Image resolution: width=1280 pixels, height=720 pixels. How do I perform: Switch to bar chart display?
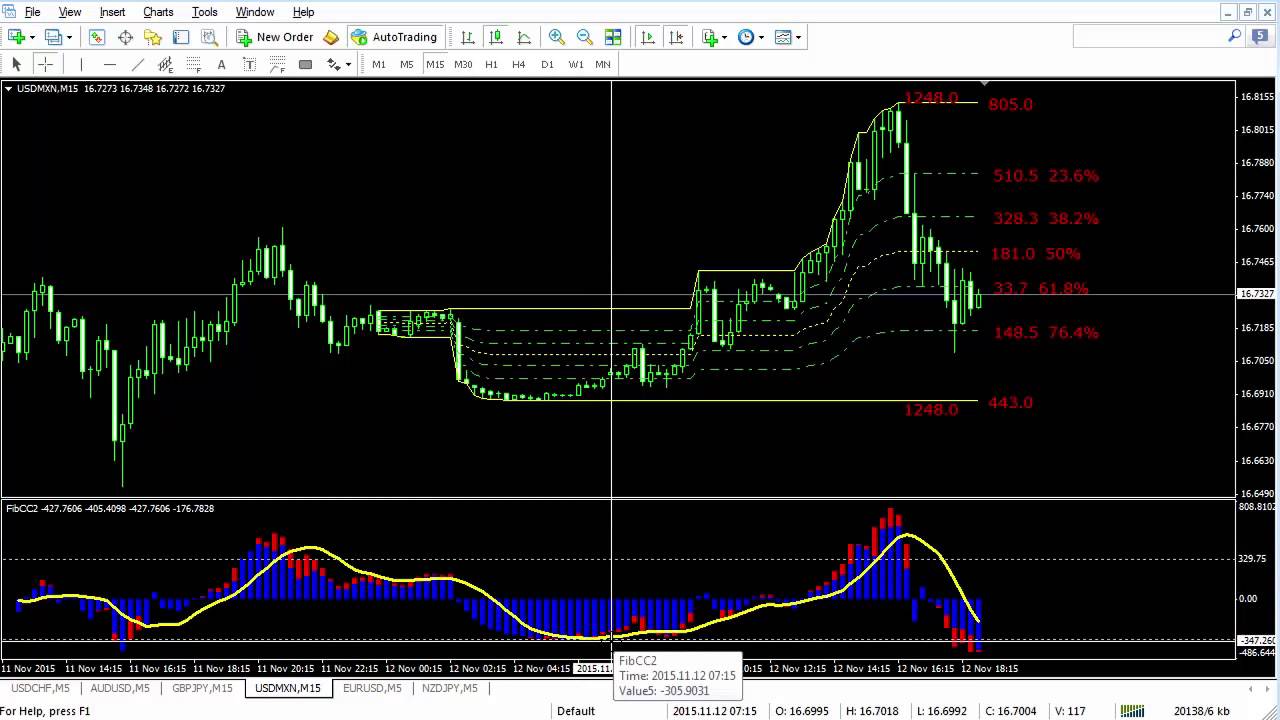tap(468, 37)
